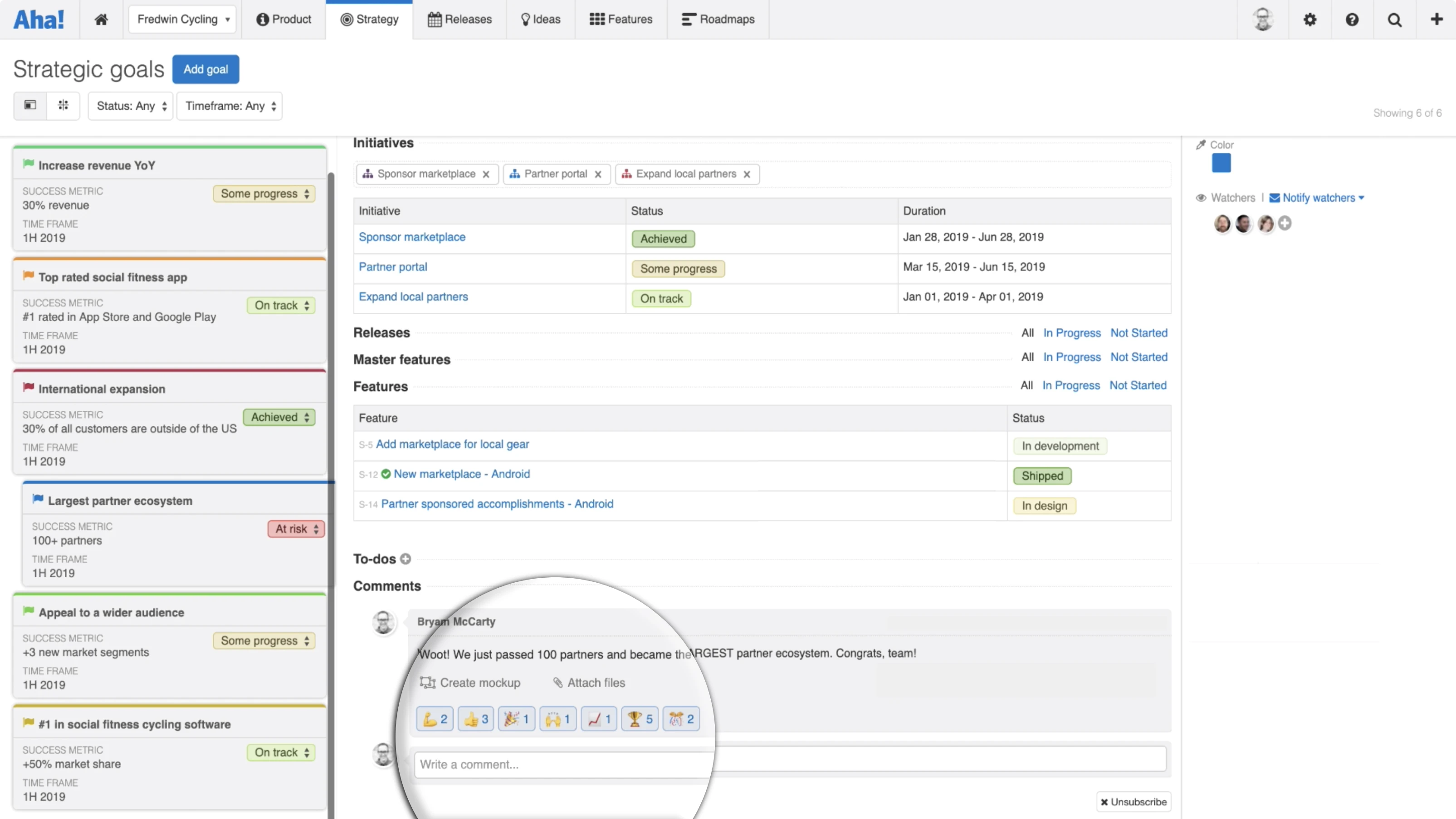Click the plus icon to add record
The width and height of the screenshot is (1456, 819).
pyautogui.click(x=1436, y=19)
